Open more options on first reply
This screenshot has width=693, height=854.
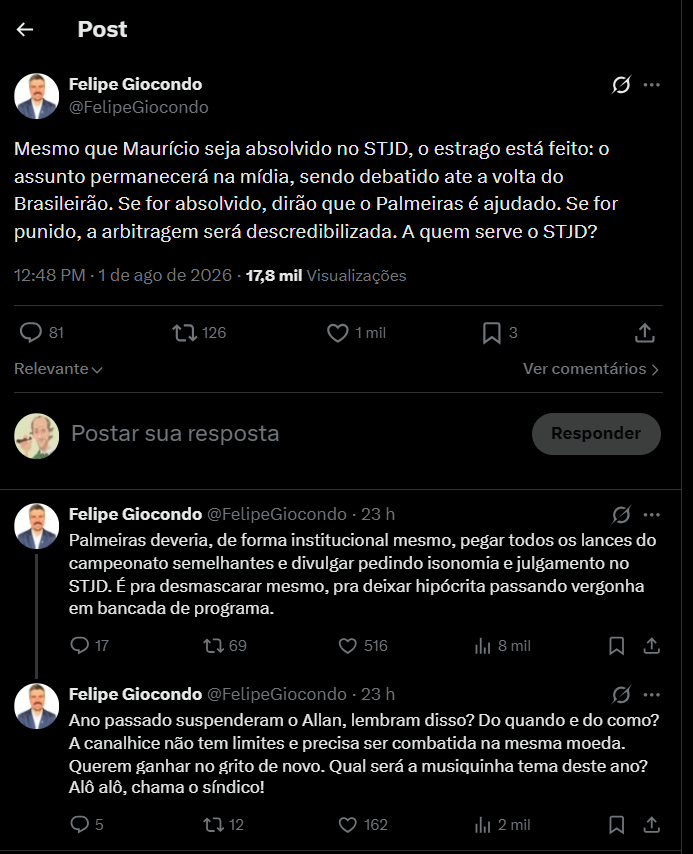(652, 515)
